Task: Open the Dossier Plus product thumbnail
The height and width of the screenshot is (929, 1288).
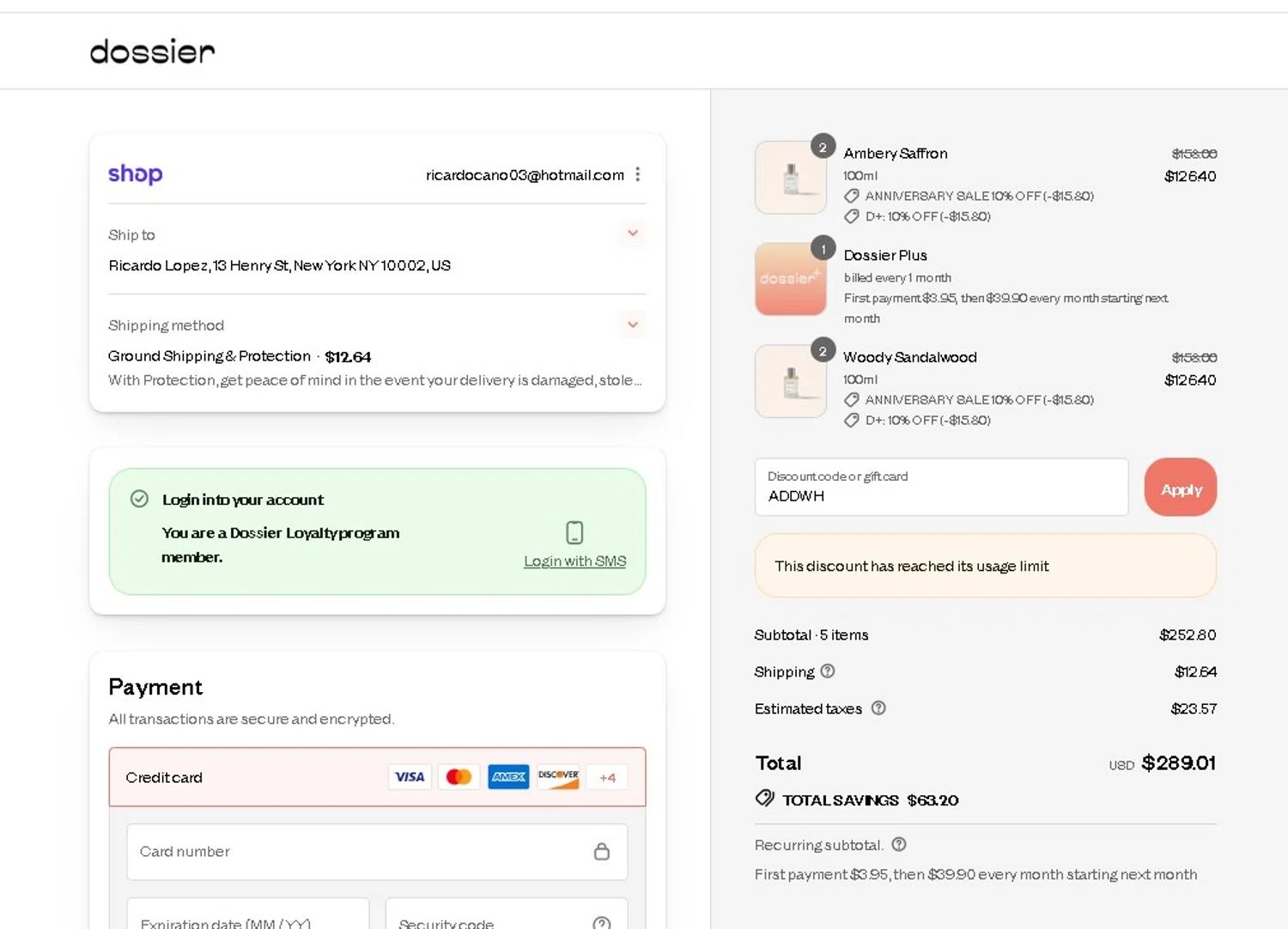Action: click(x=791, y=279)
